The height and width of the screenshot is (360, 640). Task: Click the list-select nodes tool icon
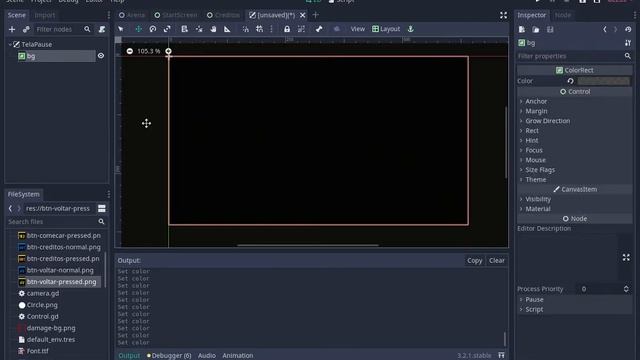click(184, 29)
